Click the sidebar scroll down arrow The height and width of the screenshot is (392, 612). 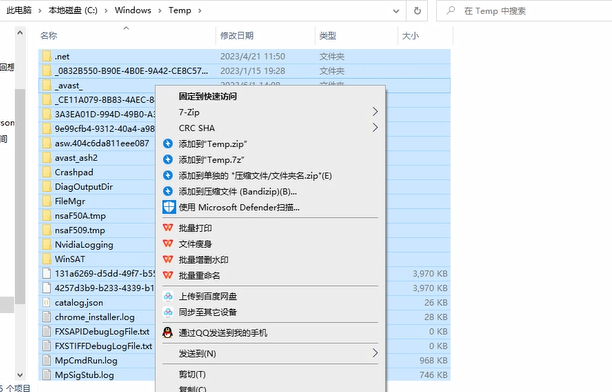tap(20, 375)
